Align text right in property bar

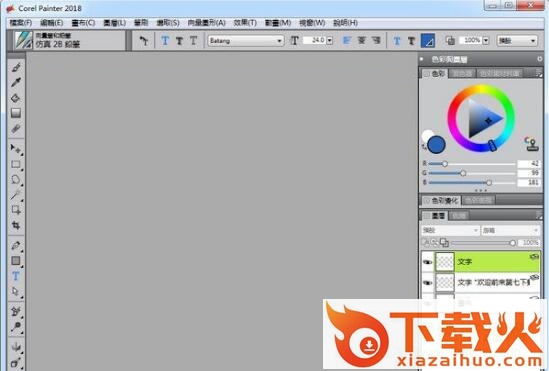(376, 41)
